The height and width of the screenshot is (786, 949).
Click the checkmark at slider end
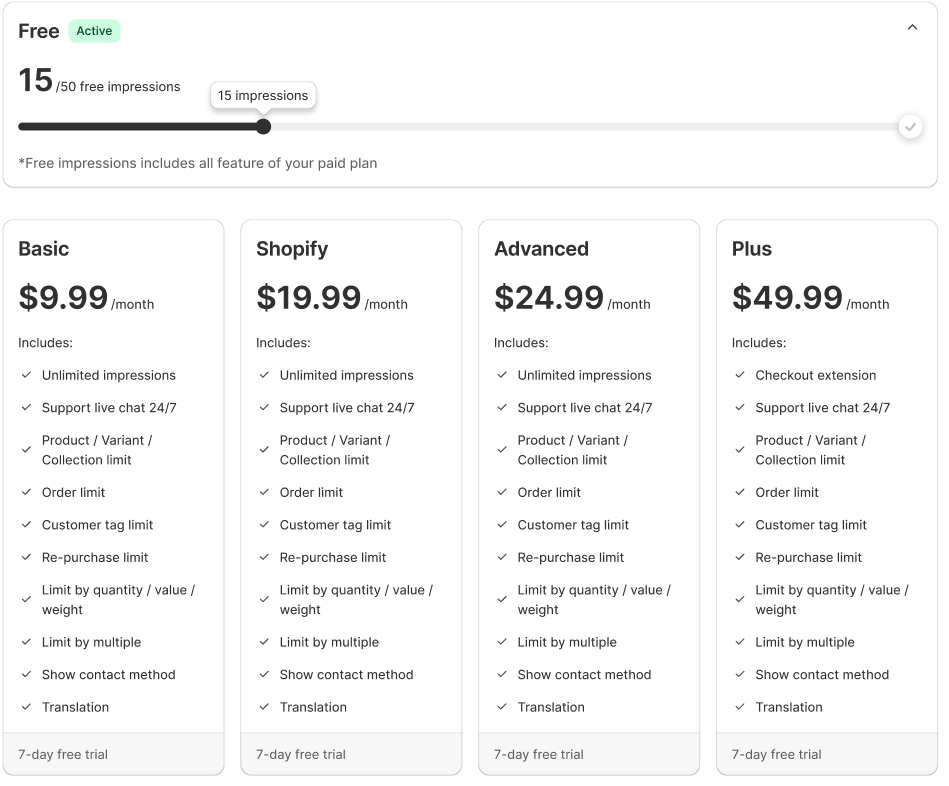click(x=910, y=126)
